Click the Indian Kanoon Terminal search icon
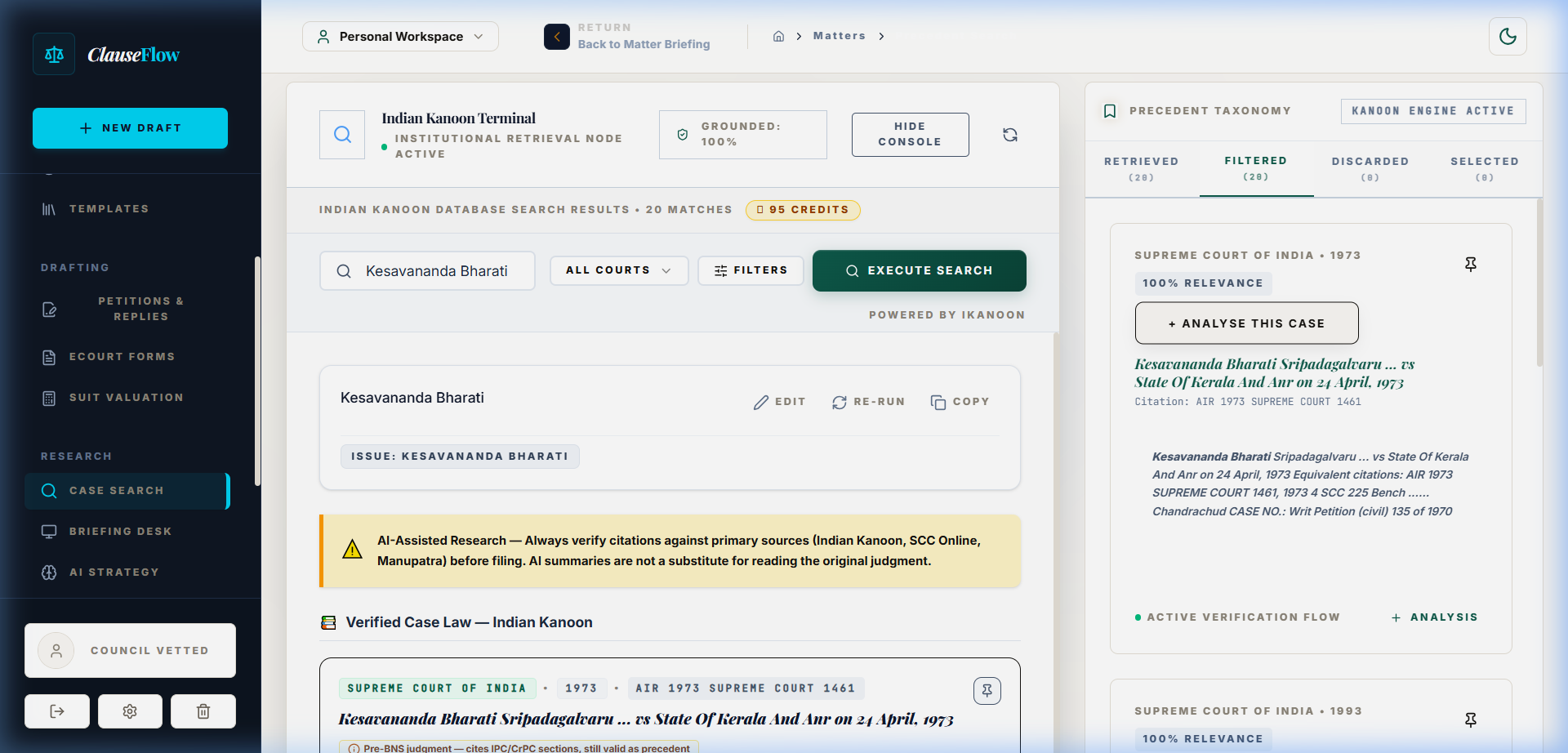Screen dimensions: 1568x753 coord(342,135)
